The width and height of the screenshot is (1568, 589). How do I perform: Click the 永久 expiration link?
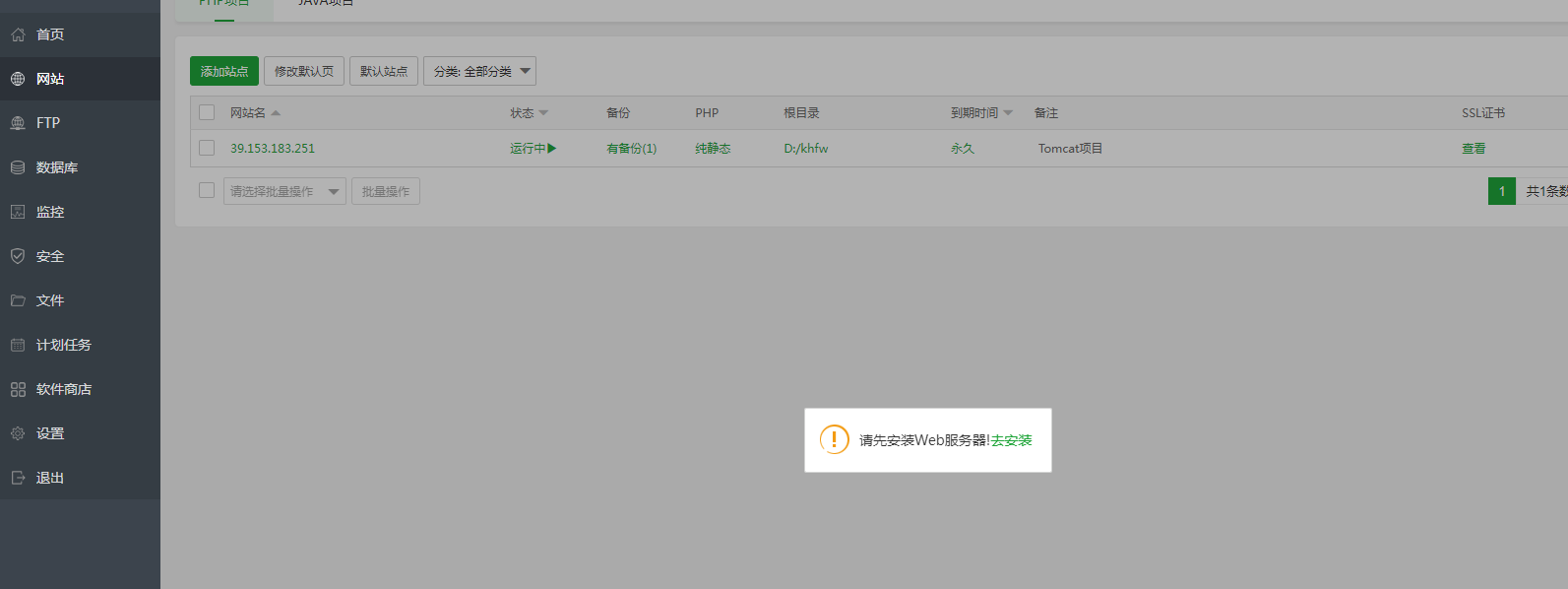tap(963, 149)
